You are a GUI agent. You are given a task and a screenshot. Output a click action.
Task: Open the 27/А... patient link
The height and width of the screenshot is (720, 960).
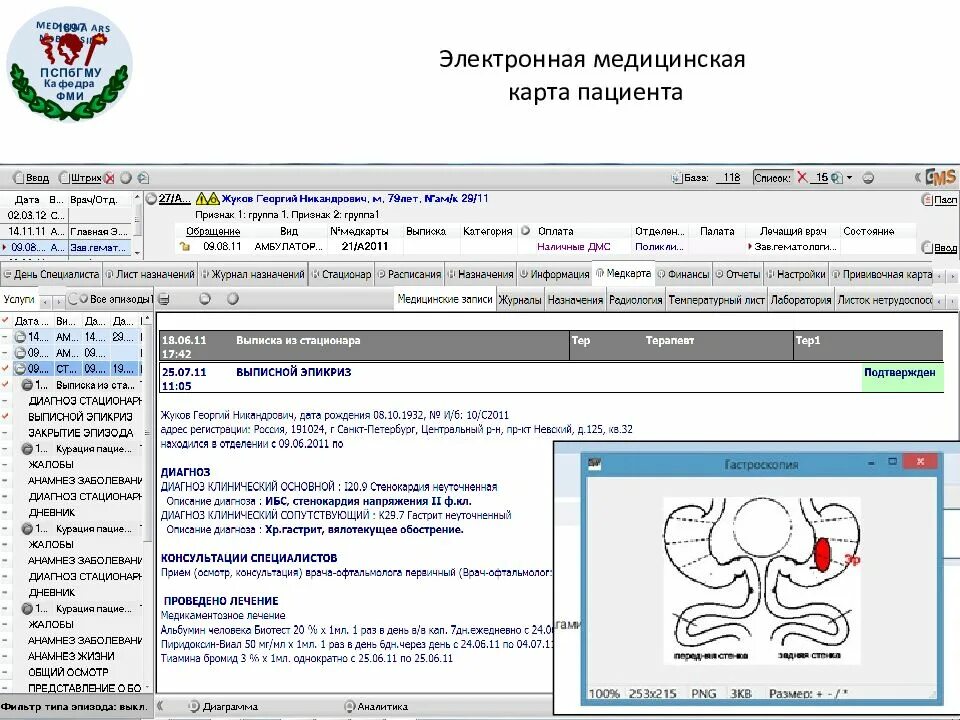point(174,198)
